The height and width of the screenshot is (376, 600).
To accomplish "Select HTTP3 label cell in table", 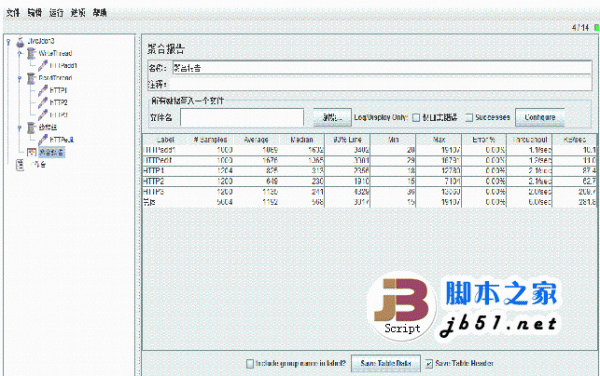I will [x=165, y=191].
